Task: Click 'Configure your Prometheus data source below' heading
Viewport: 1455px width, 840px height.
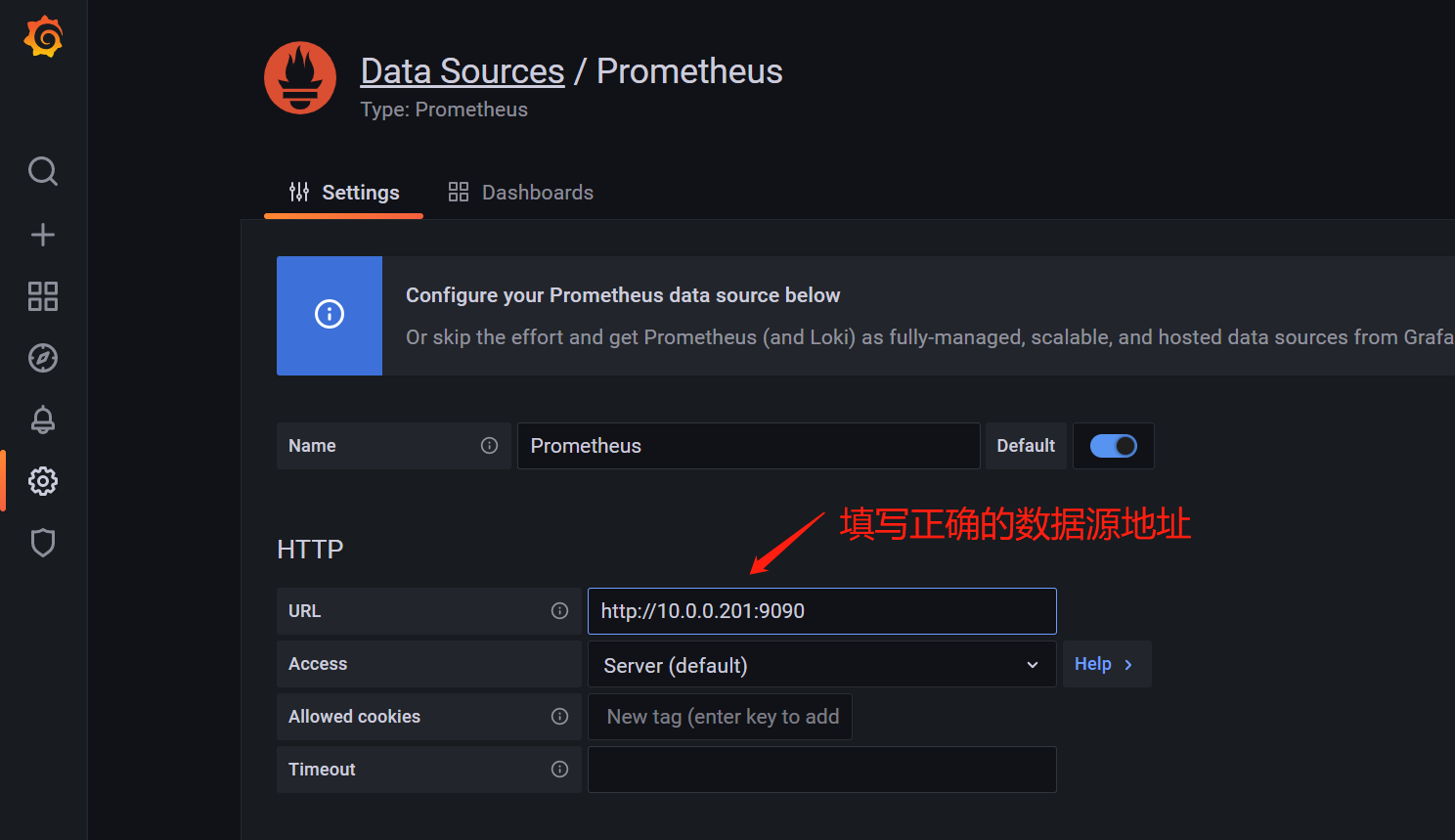Action: pyautogui.click(x=623, y=295)
